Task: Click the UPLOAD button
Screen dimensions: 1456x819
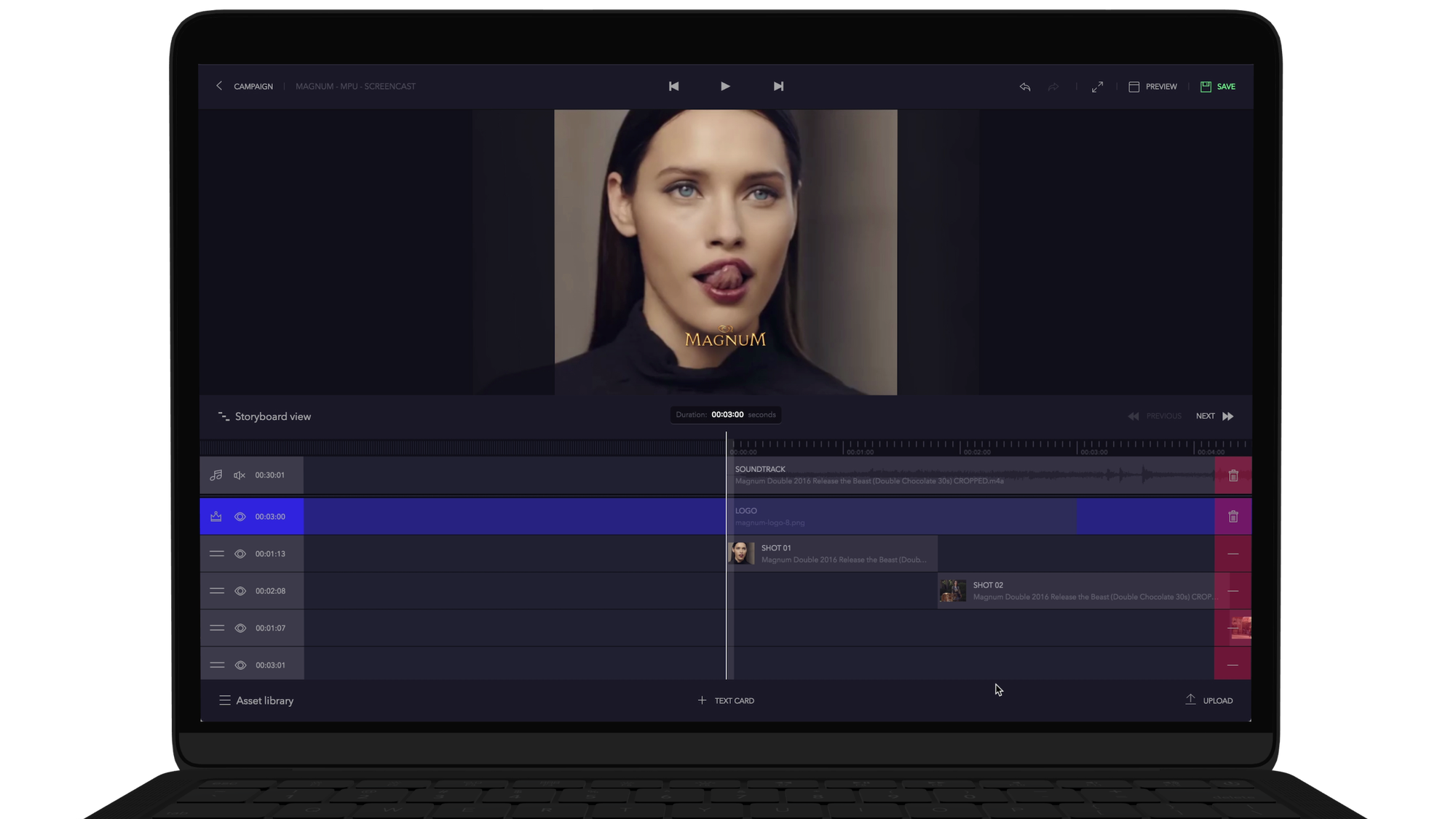Action: tap(1209, 700)
